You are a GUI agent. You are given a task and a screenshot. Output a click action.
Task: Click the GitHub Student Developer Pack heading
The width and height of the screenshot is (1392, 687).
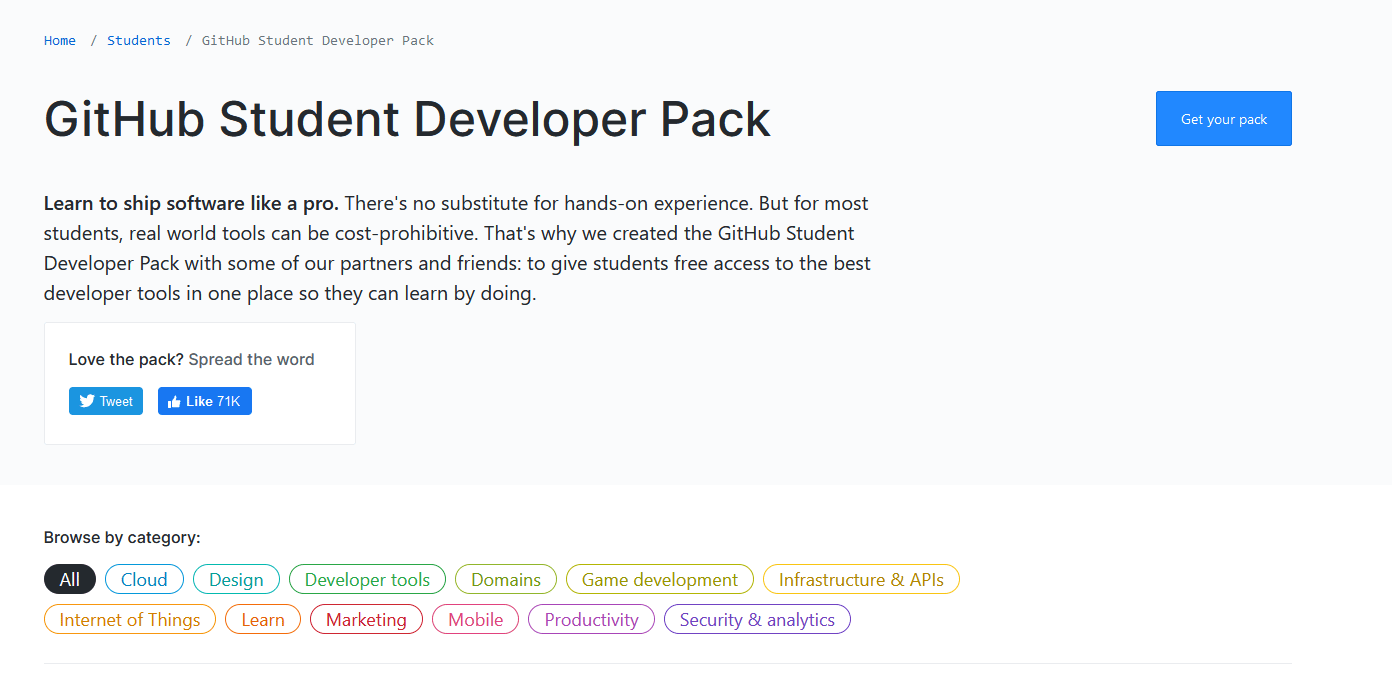pyautogui.click(x=407, y=119)
